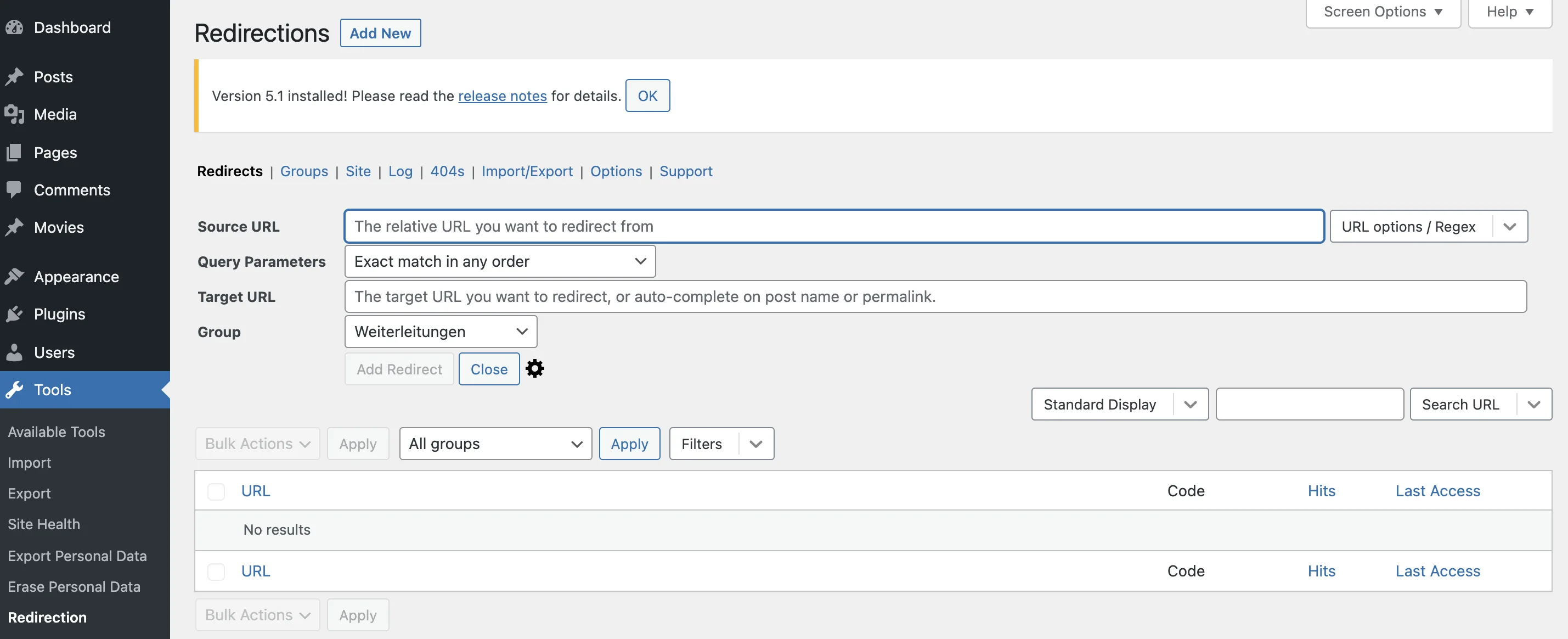Click the release notes link

tap(502, 96)
